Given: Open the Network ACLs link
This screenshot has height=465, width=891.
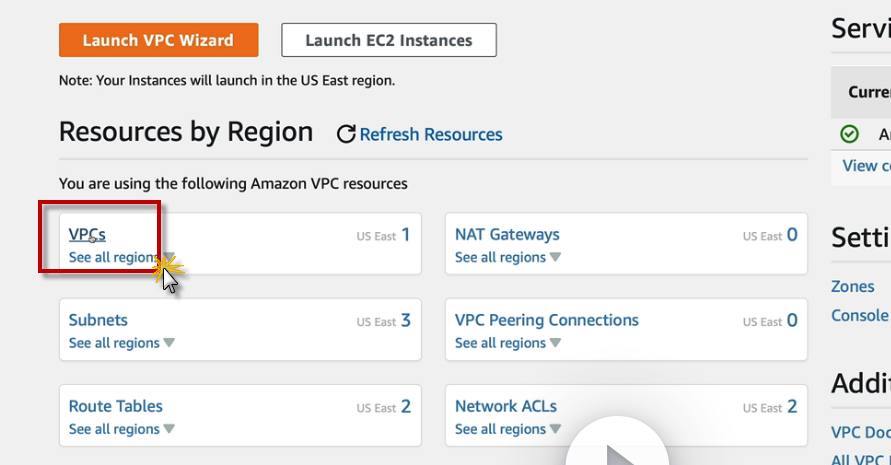Looking at the screenshot, I should (505, 406).
